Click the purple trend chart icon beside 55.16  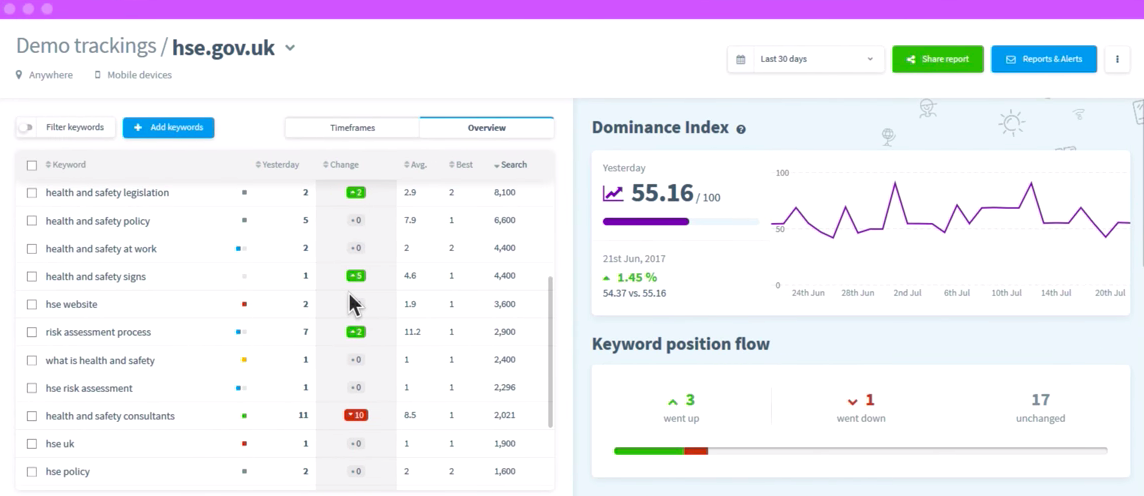click(x=613, y=193)
